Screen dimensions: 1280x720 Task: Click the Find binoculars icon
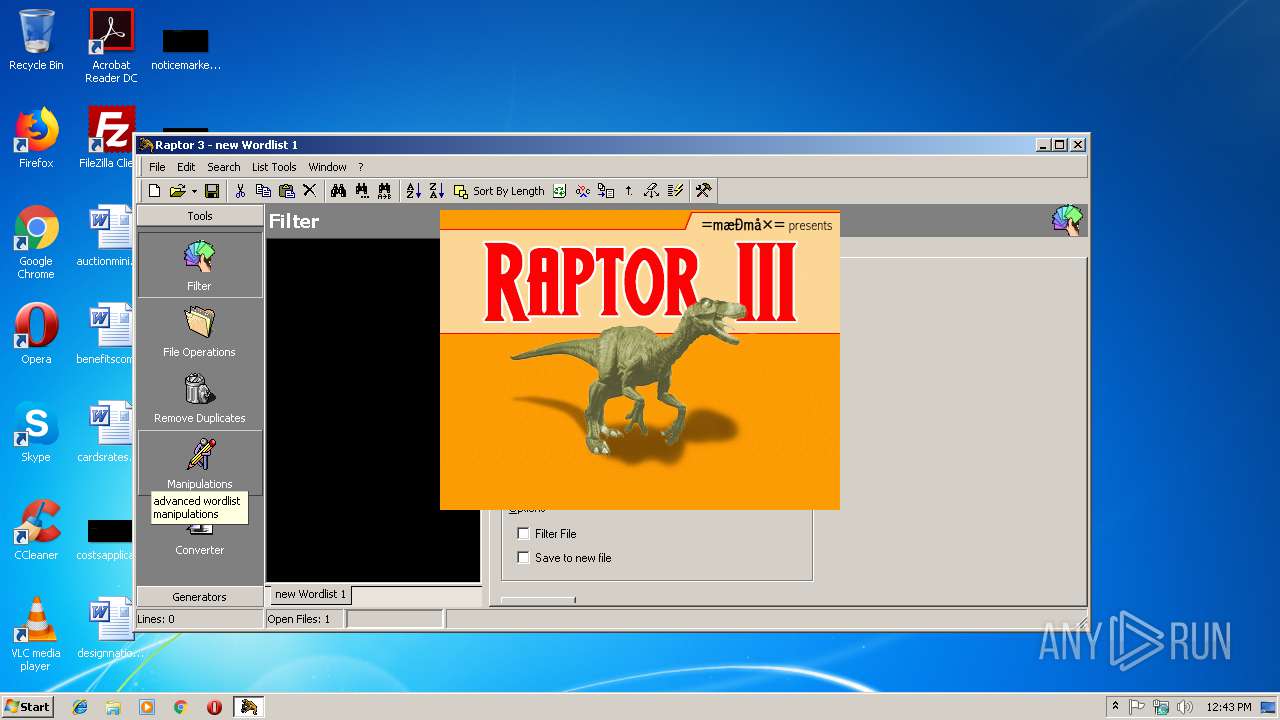(338, 191)
